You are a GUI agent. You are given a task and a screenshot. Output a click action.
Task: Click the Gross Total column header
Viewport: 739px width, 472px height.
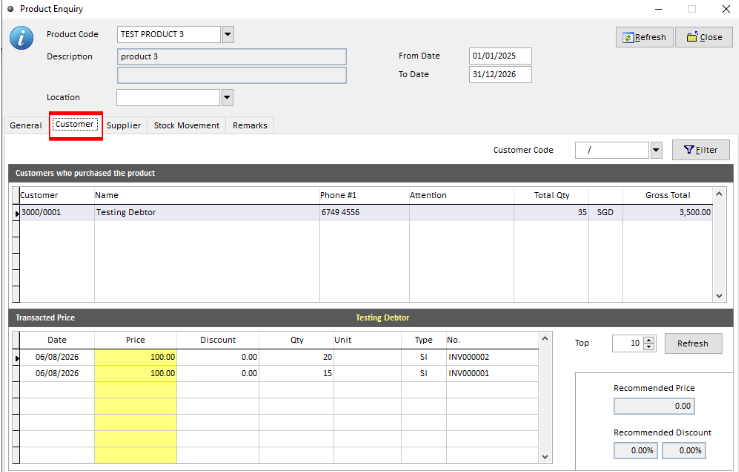pyautogui.click(x=667, y=195)
